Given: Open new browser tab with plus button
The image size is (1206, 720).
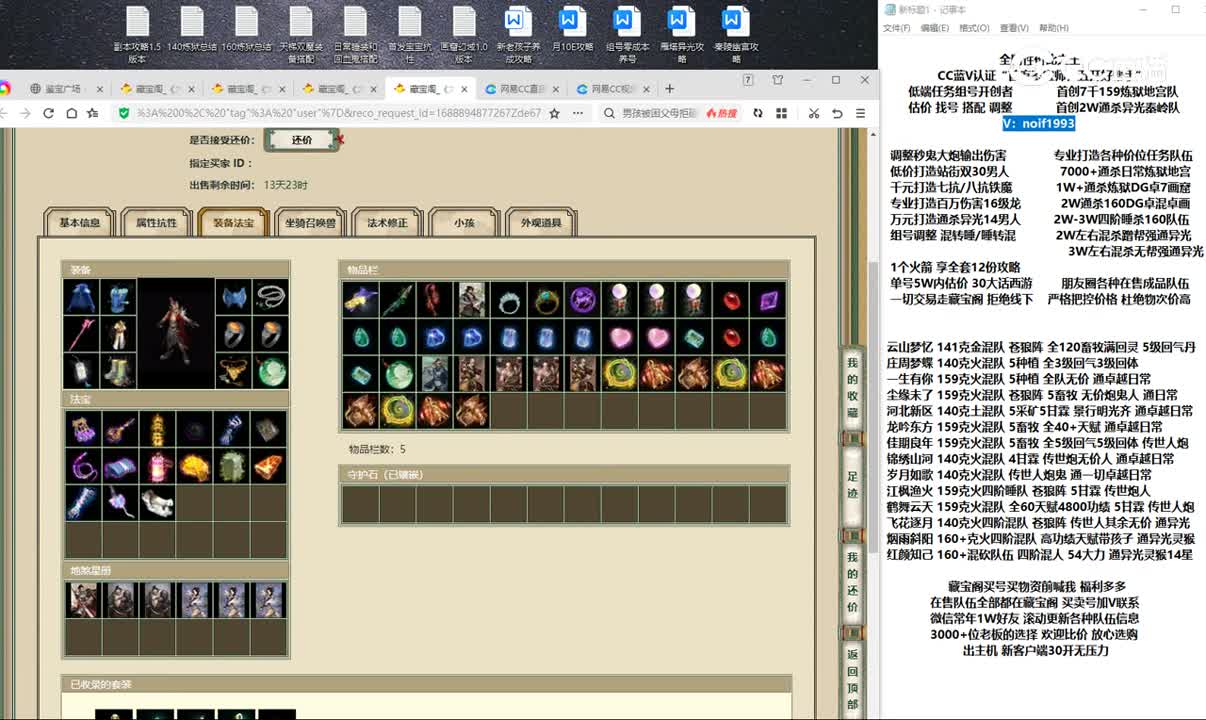Looking at the screenshot, I should pos(669,88).
